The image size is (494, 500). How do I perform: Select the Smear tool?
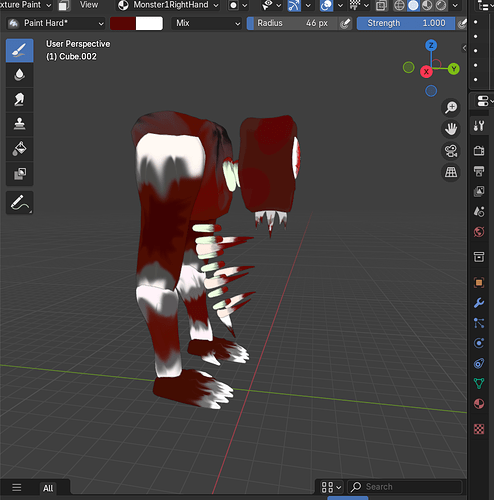pyautogui.click(x=19, y=99)
